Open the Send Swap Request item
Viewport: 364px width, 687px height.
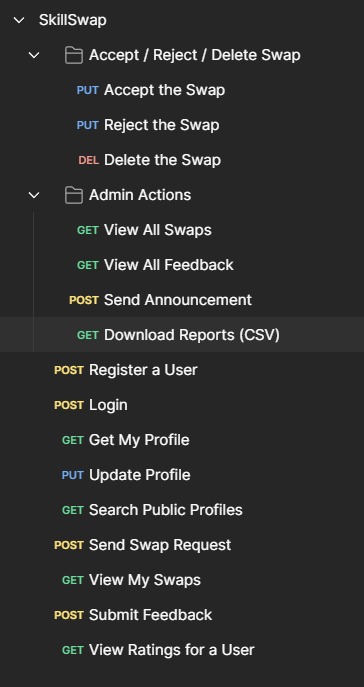pyautogui.click(x=182, y=545)
